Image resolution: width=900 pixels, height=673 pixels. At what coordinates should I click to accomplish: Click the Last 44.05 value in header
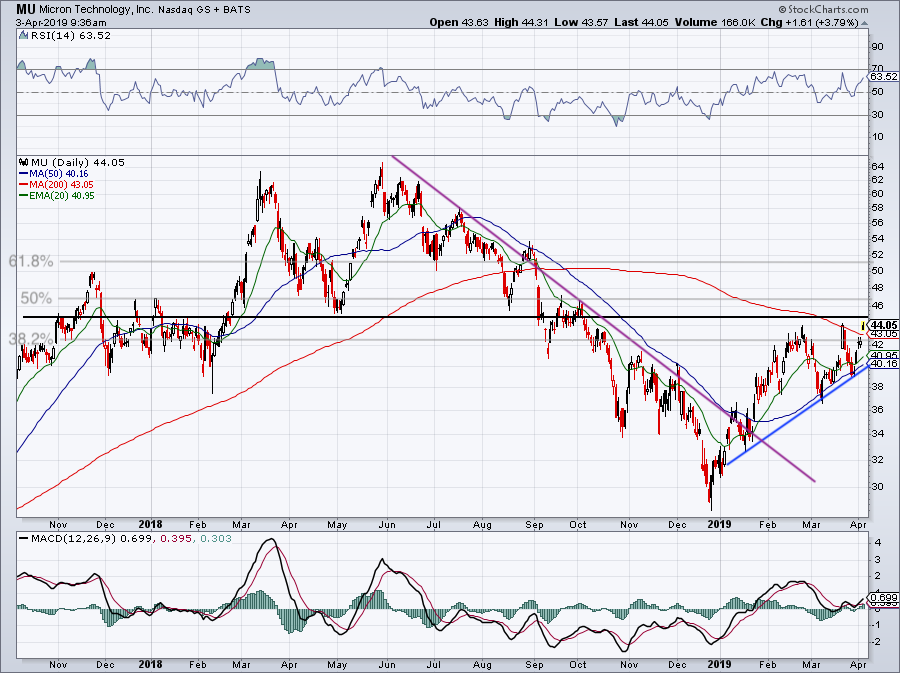pyautogui.click(x=641, y=22)
